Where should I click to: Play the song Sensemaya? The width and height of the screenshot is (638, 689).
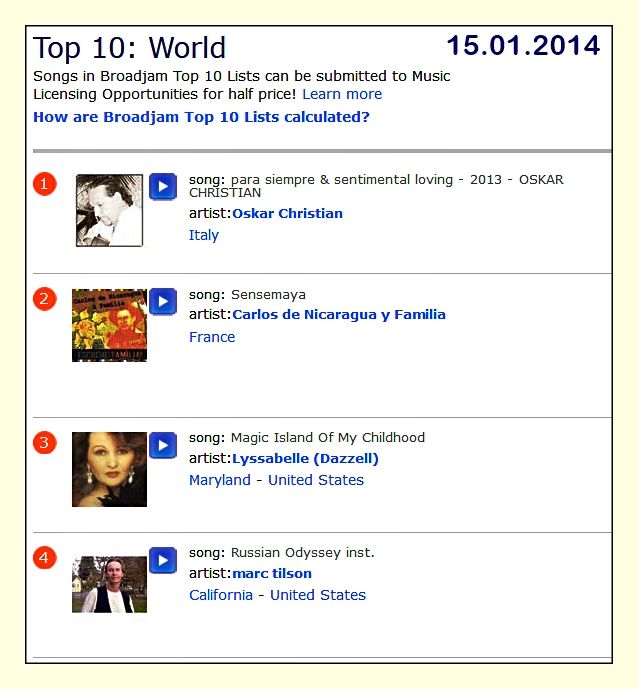pyautogui.click(x=163, y=301)
